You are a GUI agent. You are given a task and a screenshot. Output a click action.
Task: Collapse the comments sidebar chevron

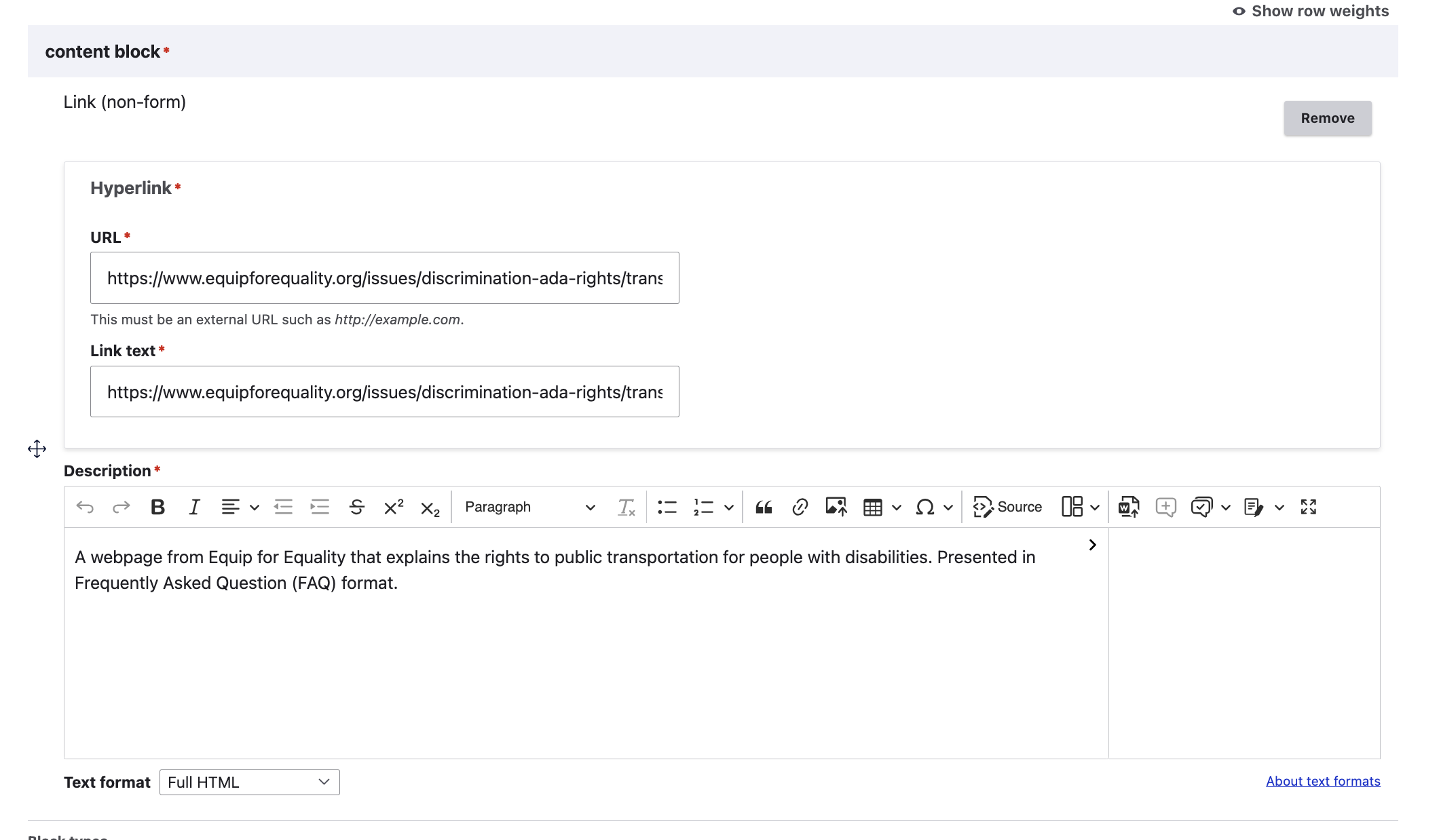[1093, 545]
